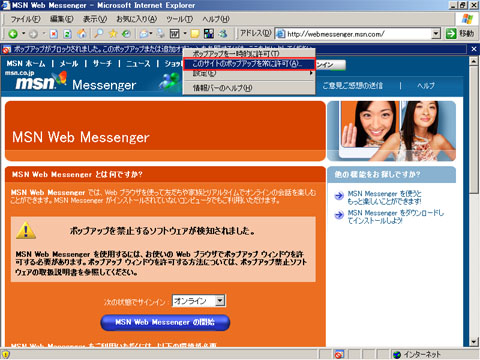Select ポップアップを一時的に許可(T) menu item
The height and width of the screenshot is (360, 480).
pos(249,53)
